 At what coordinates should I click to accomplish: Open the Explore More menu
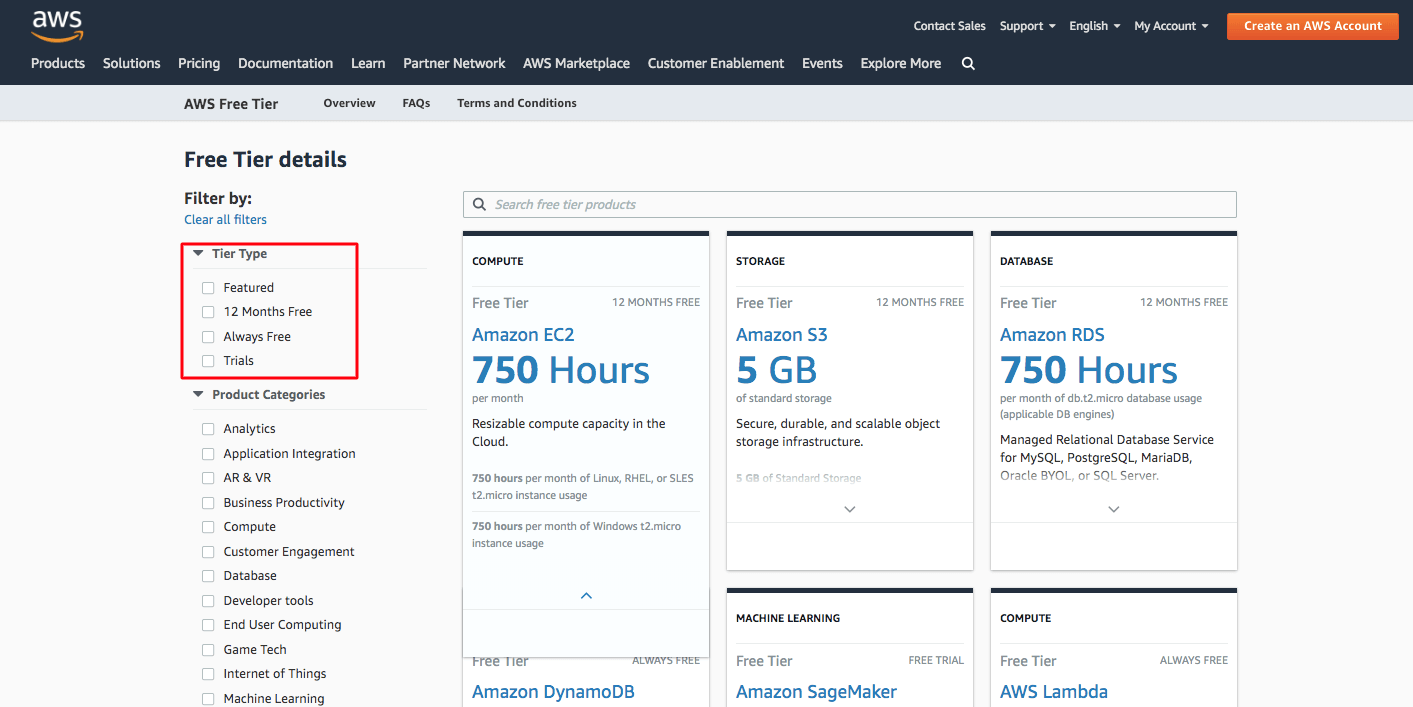[901, 63]
